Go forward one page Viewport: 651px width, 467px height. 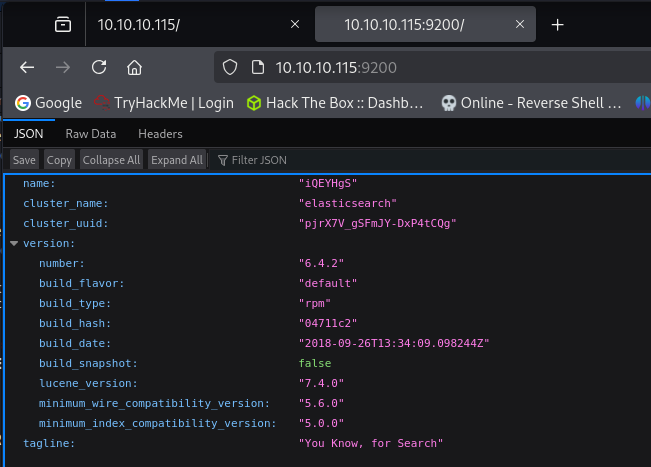coord(63,67)
